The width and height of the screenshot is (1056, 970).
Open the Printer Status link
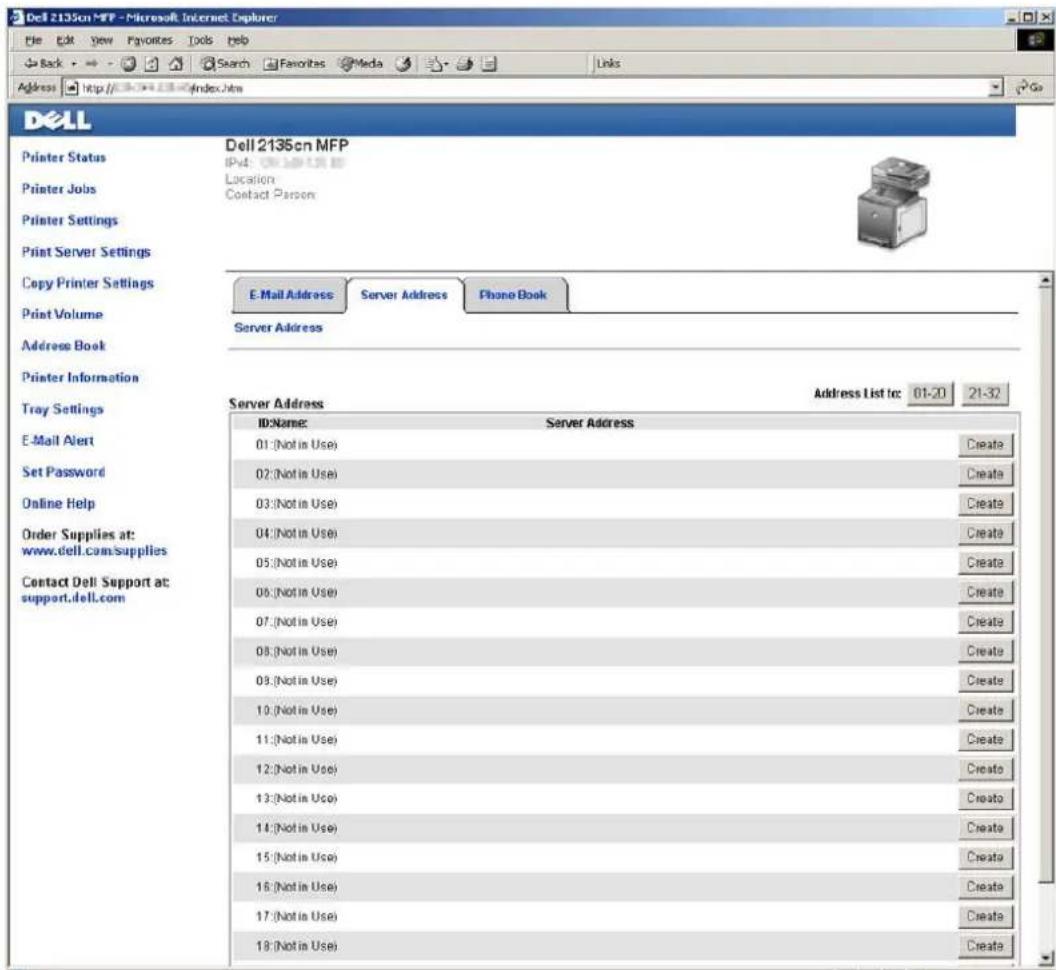[64, 157]
